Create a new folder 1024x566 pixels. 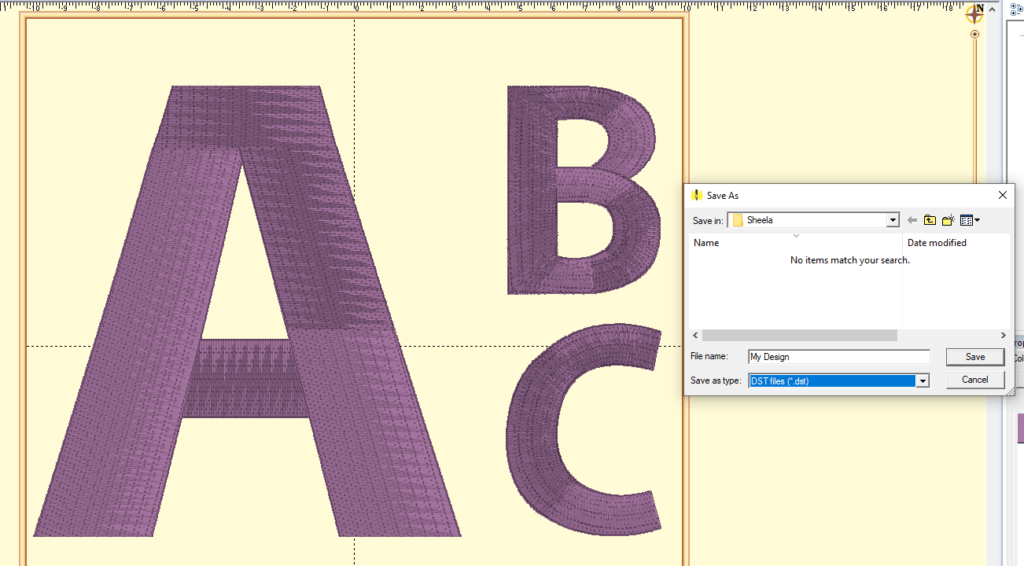tap(948, 220)
